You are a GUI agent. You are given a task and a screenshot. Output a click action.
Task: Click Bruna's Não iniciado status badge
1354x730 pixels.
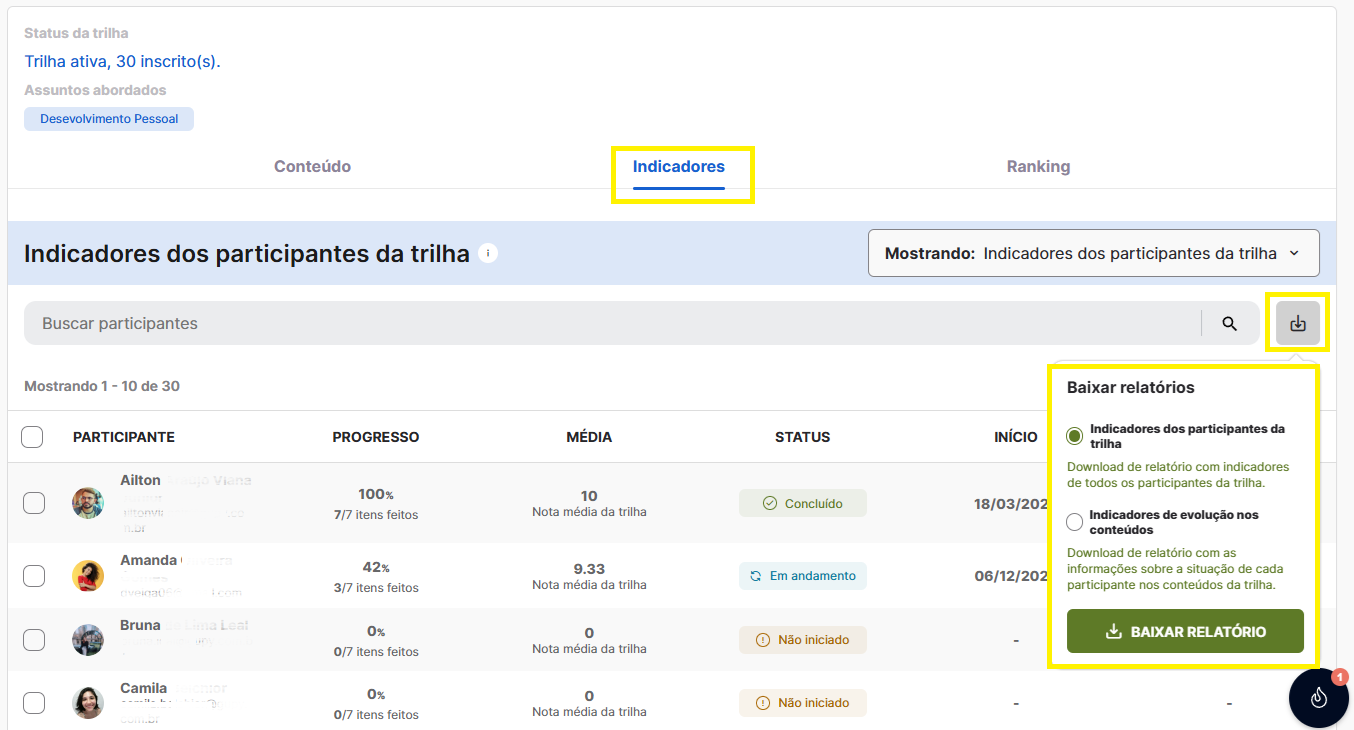click(803, 640)
